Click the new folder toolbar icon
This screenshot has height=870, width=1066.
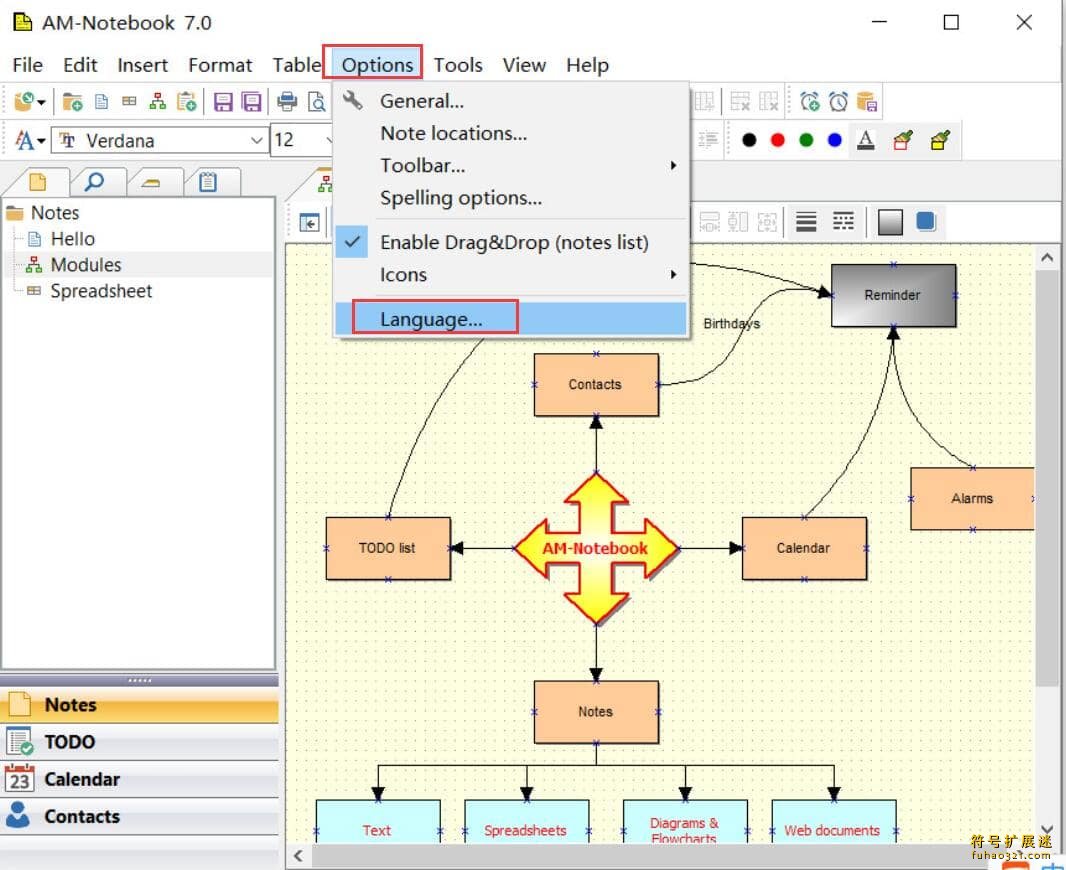(x=72, y=102)
